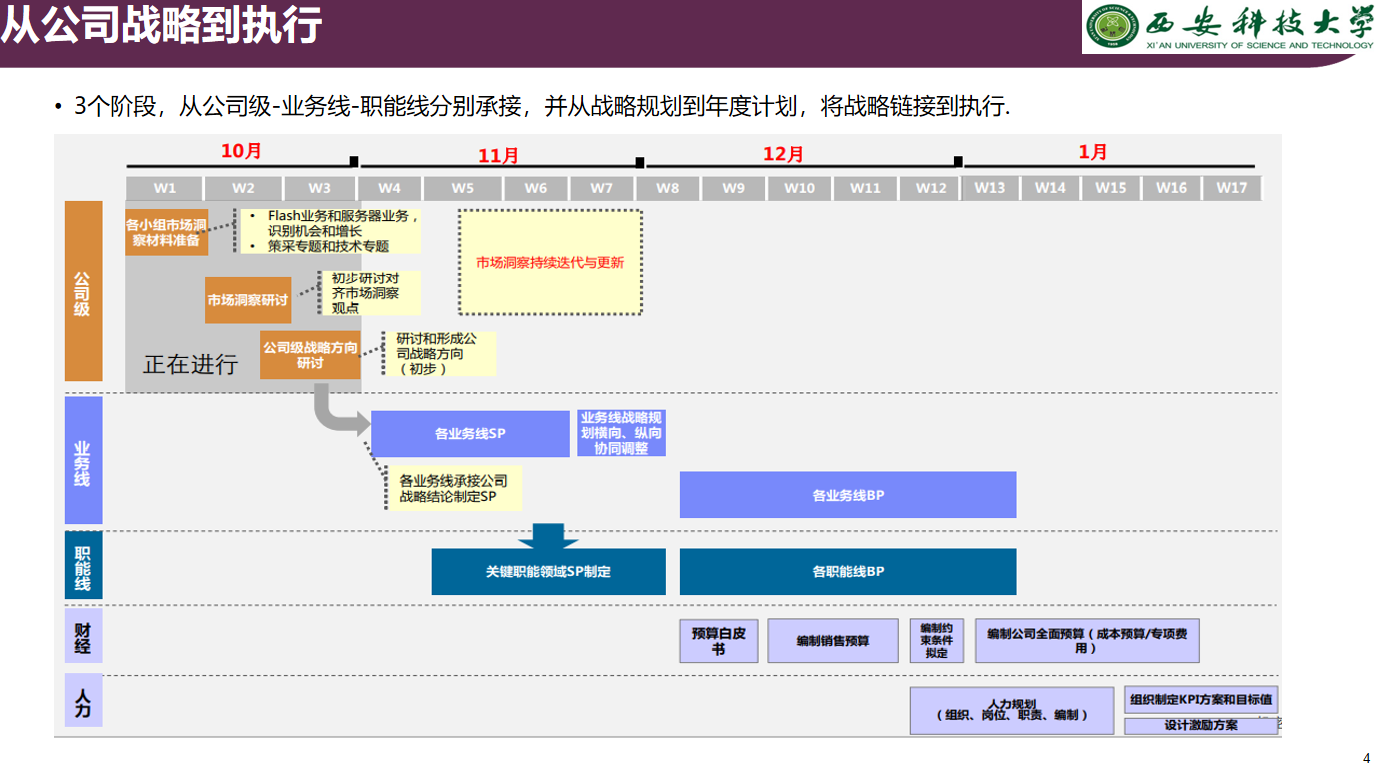
Task: Click week cell W2
Action: [243, 188]
